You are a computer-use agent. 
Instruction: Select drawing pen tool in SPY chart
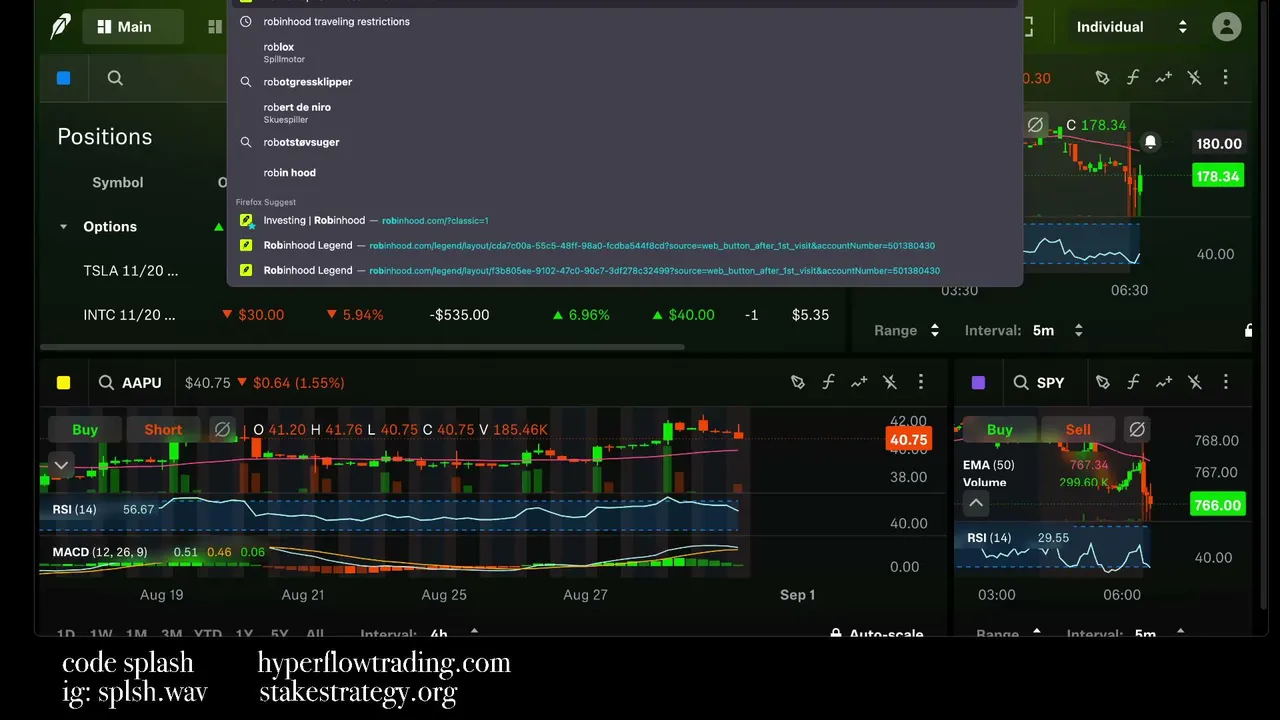[1102, 382]
